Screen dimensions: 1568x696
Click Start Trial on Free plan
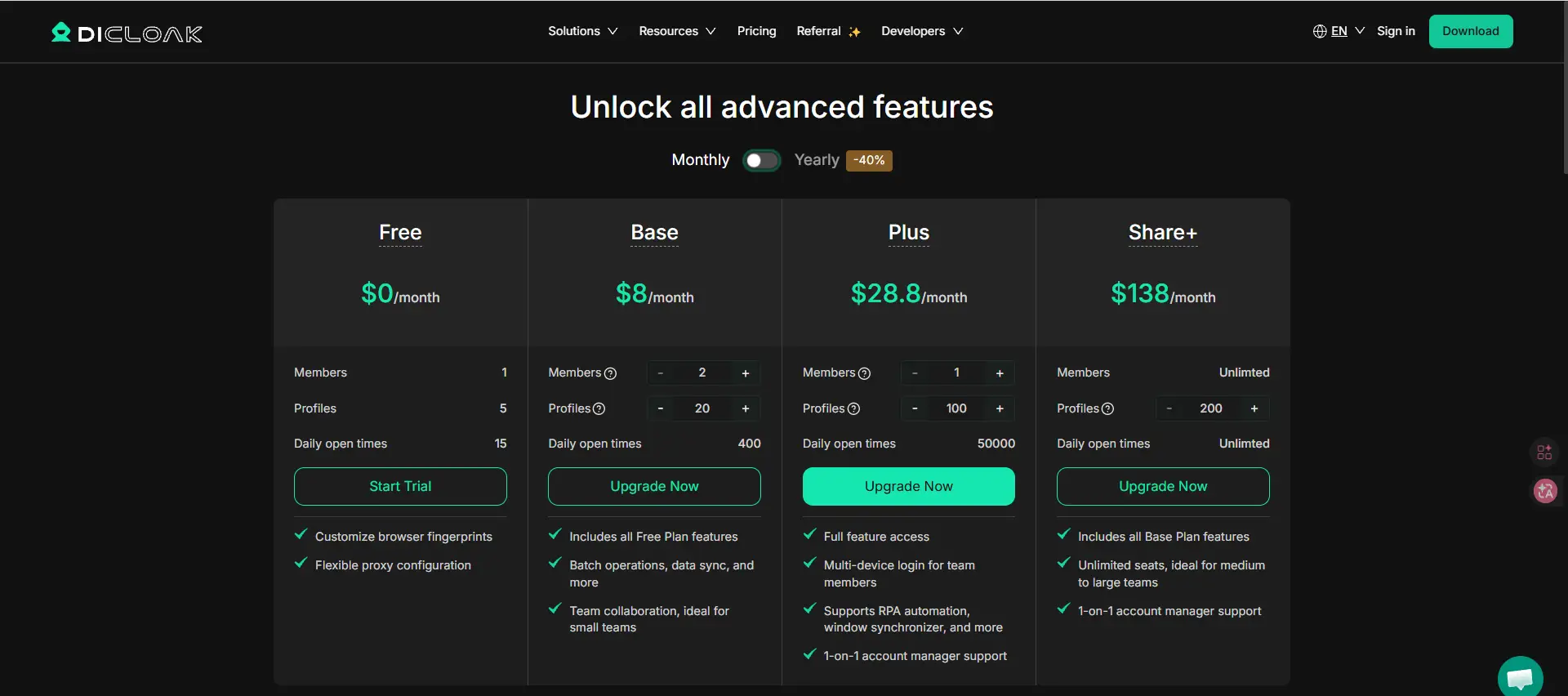click(400, 486)
